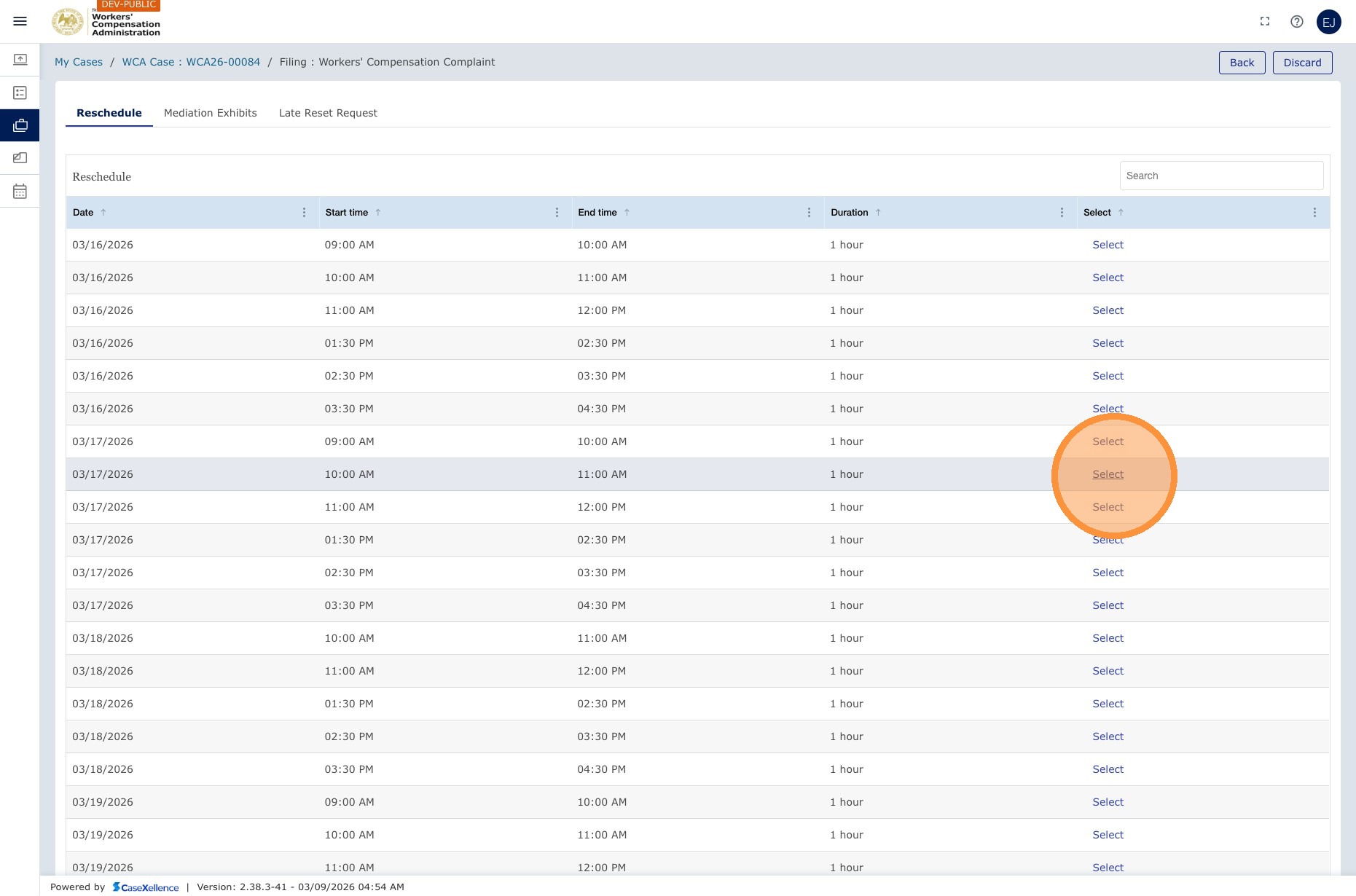The width and height of the screenshot is (1356, 896).
Task: Select the 03/16/2026 02:30 PM slot
Action: [x=1108, y=376]
